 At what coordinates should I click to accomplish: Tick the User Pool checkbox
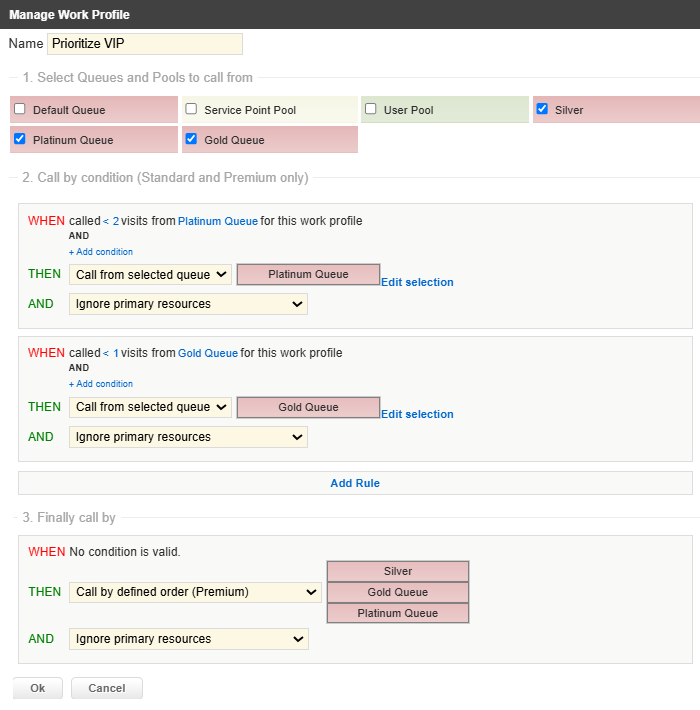click(370, 109)
